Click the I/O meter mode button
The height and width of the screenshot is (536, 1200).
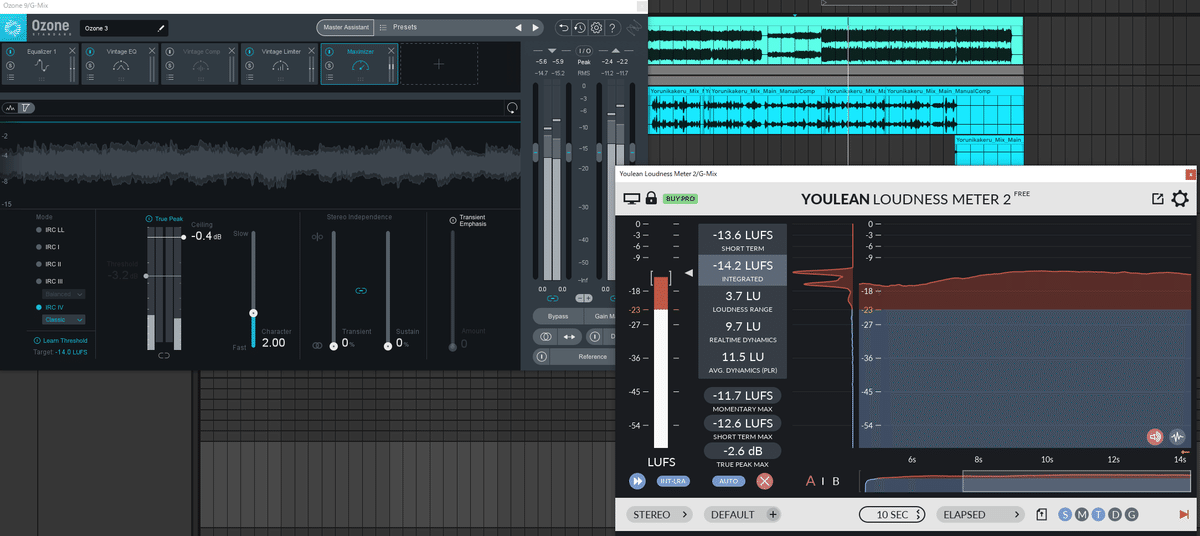(x=585, y=50)
